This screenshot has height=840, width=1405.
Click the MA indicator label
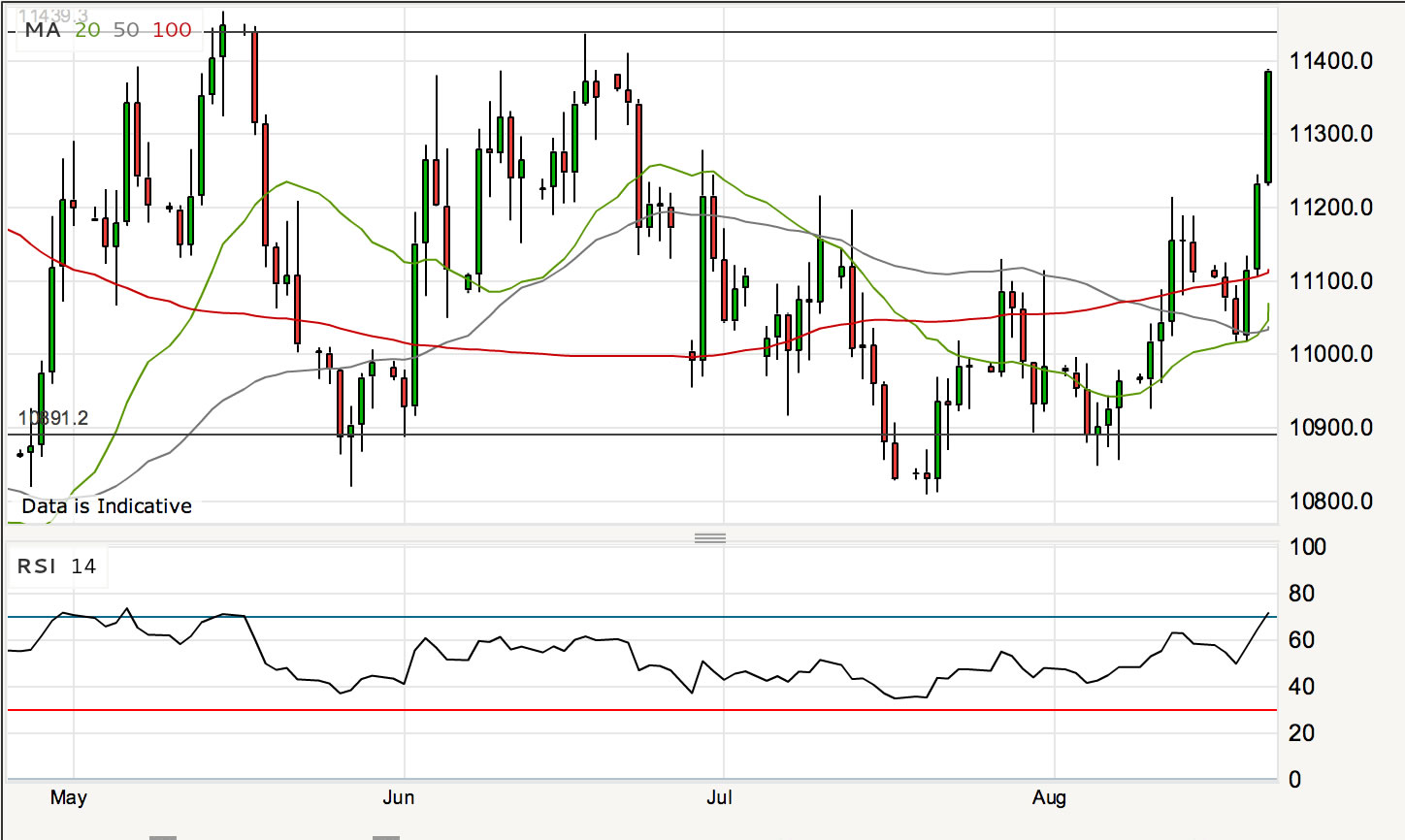point(43,30)
